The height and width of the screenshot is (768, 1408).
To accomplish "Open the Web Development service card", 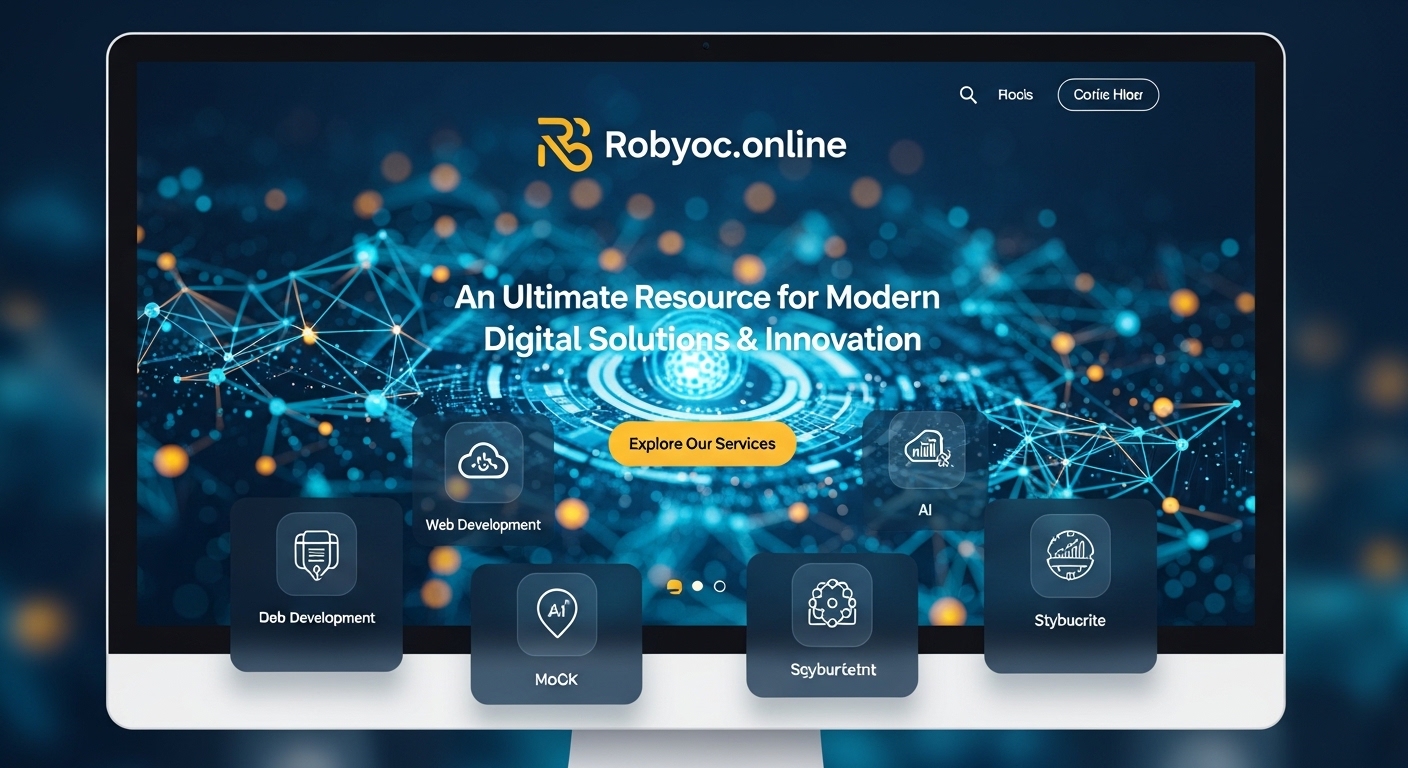I will click(x=483, y=480).
